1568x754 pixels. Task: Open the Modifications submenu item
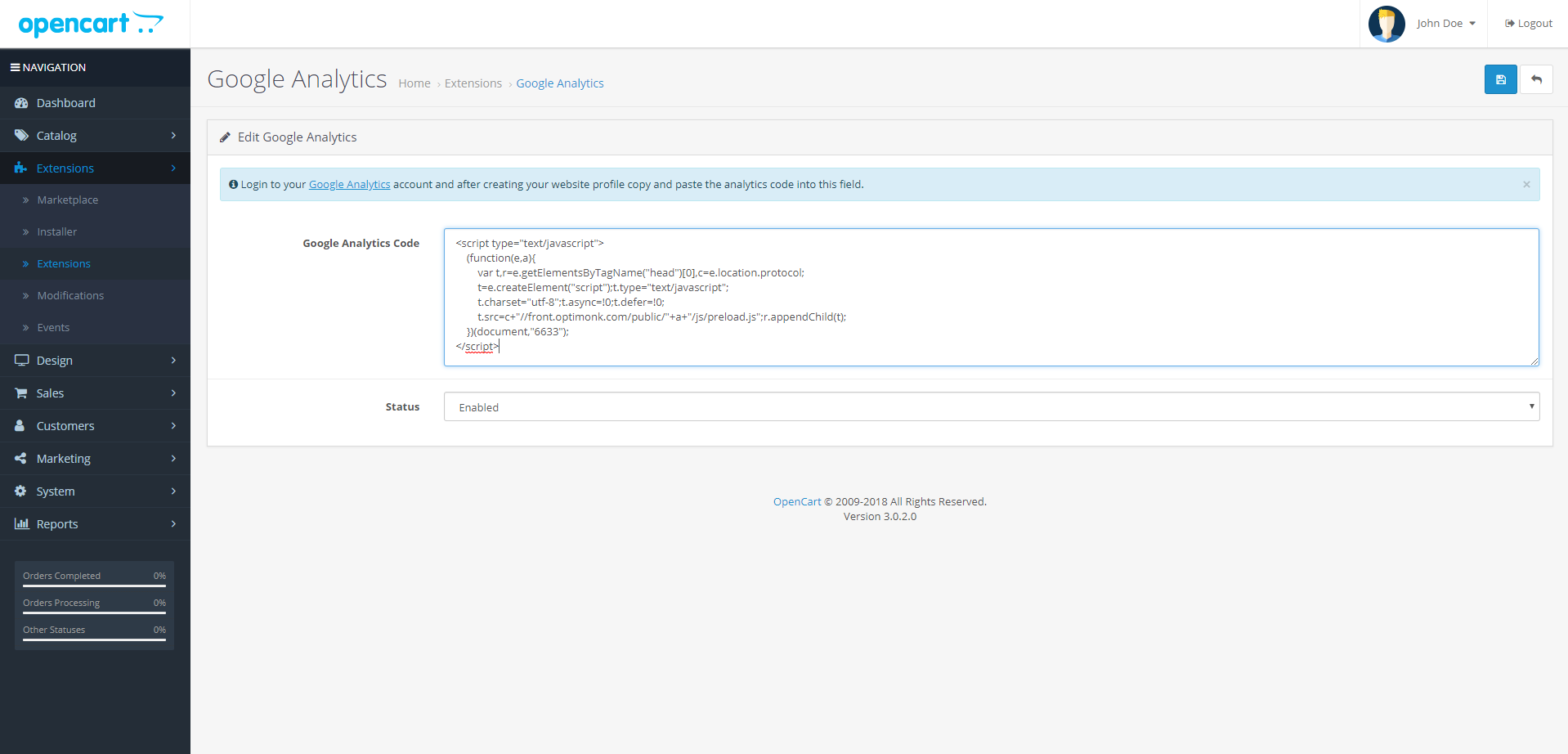[x=95, y=296]
